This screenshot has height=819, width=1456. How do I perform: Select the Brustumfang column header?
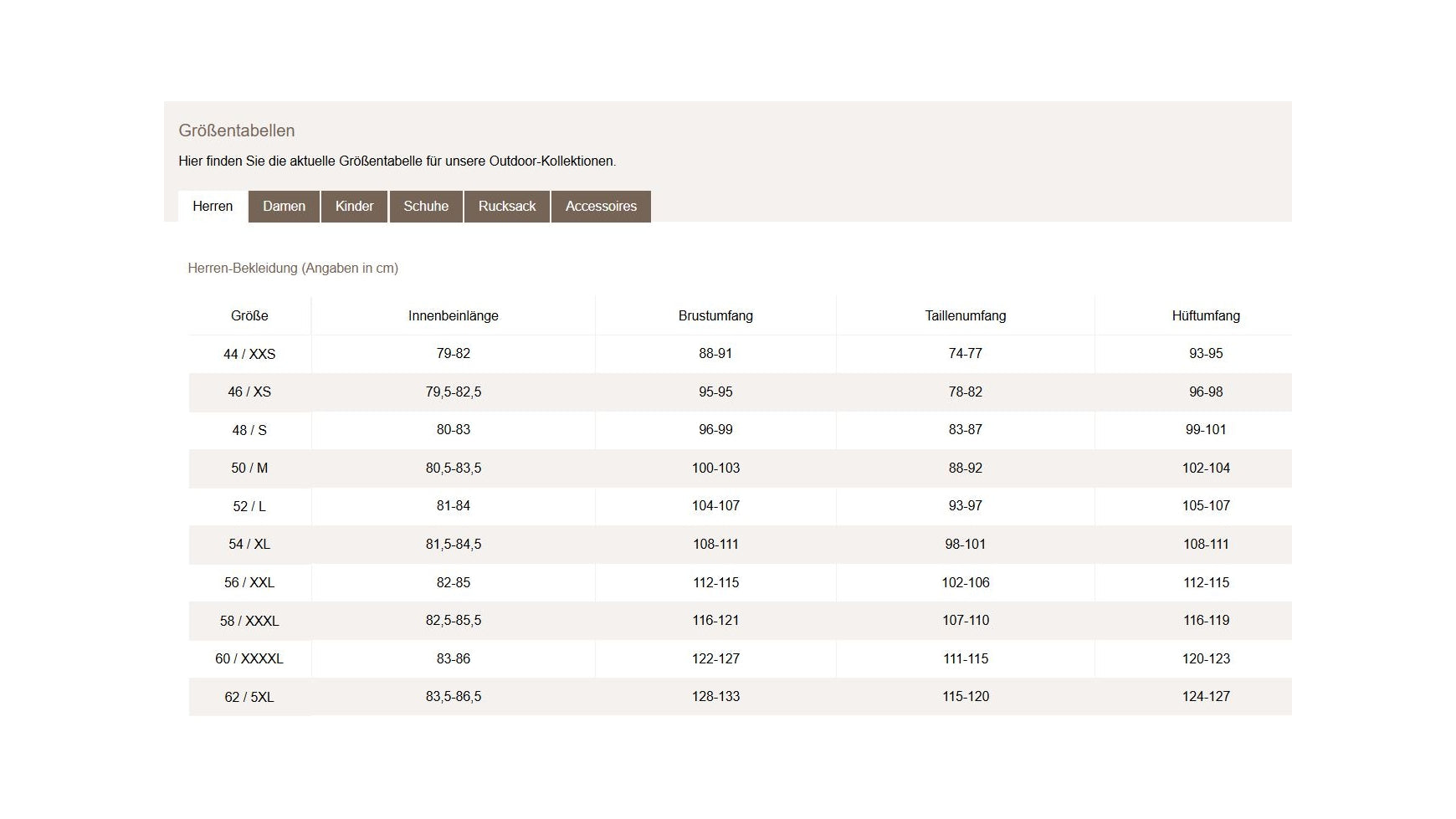[x=715, y=316]
